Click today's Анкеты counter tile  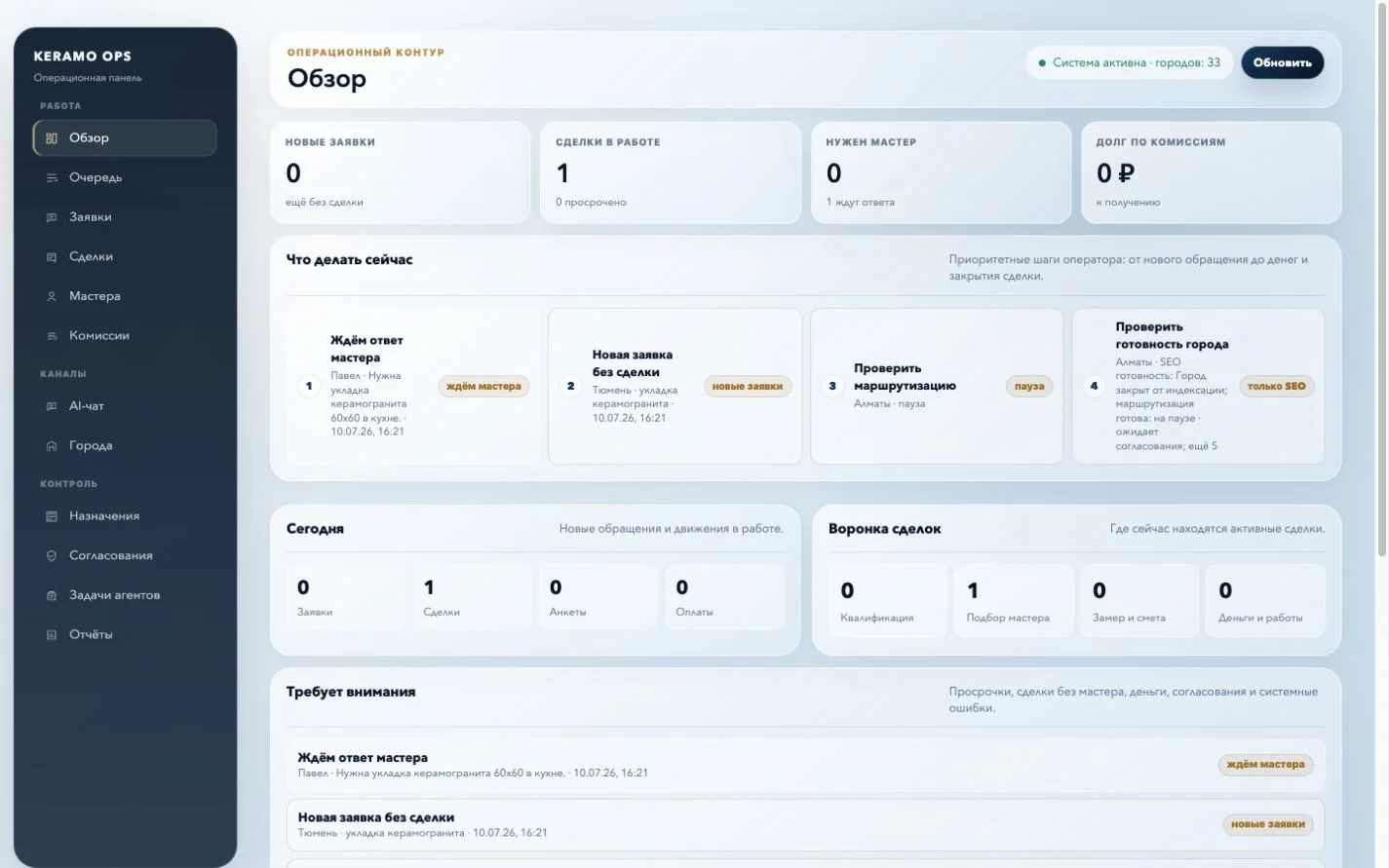(598, 597)
